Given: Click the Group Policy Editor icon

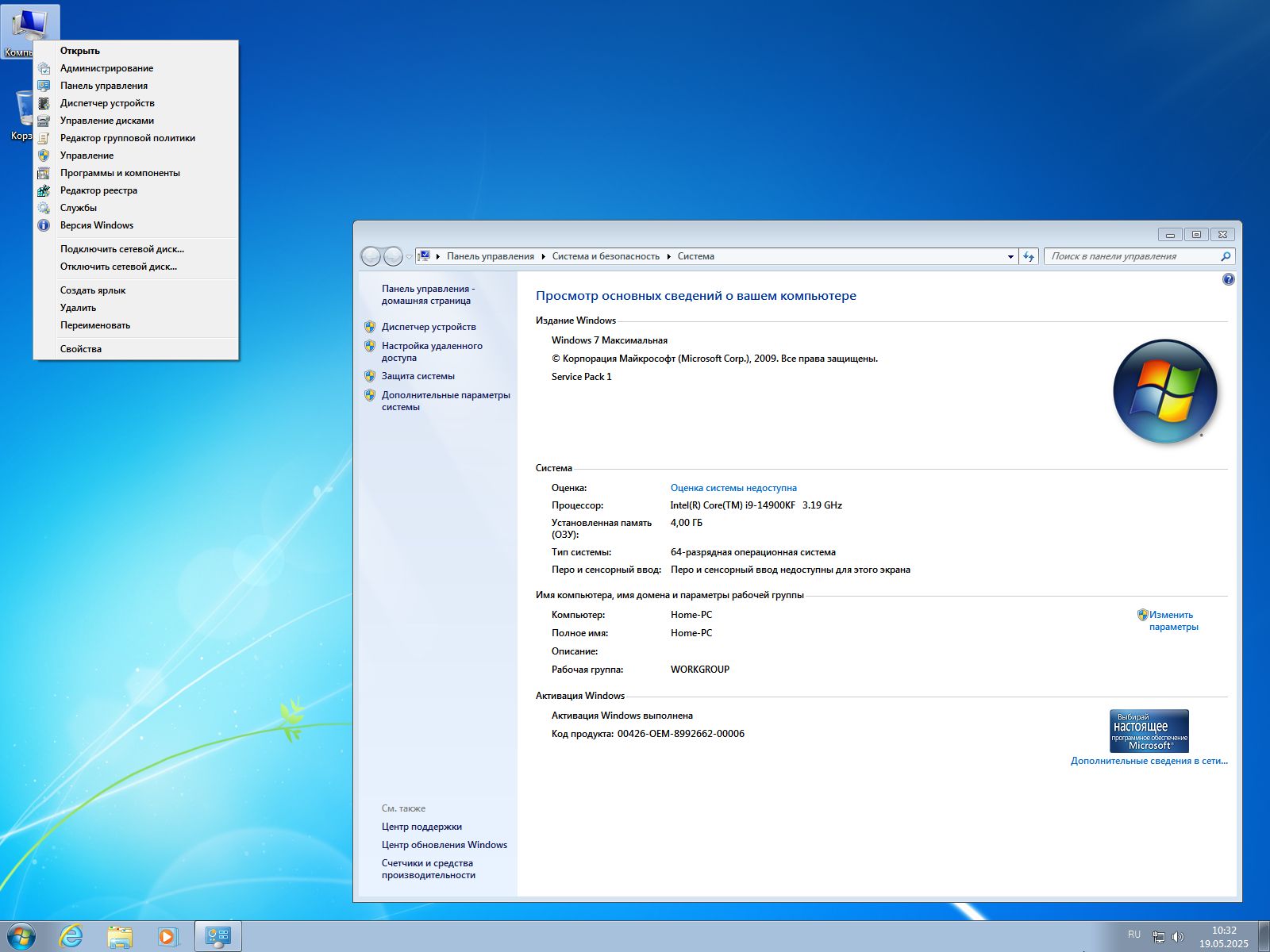Looking at the screenshot, I should tap(44, 138).
